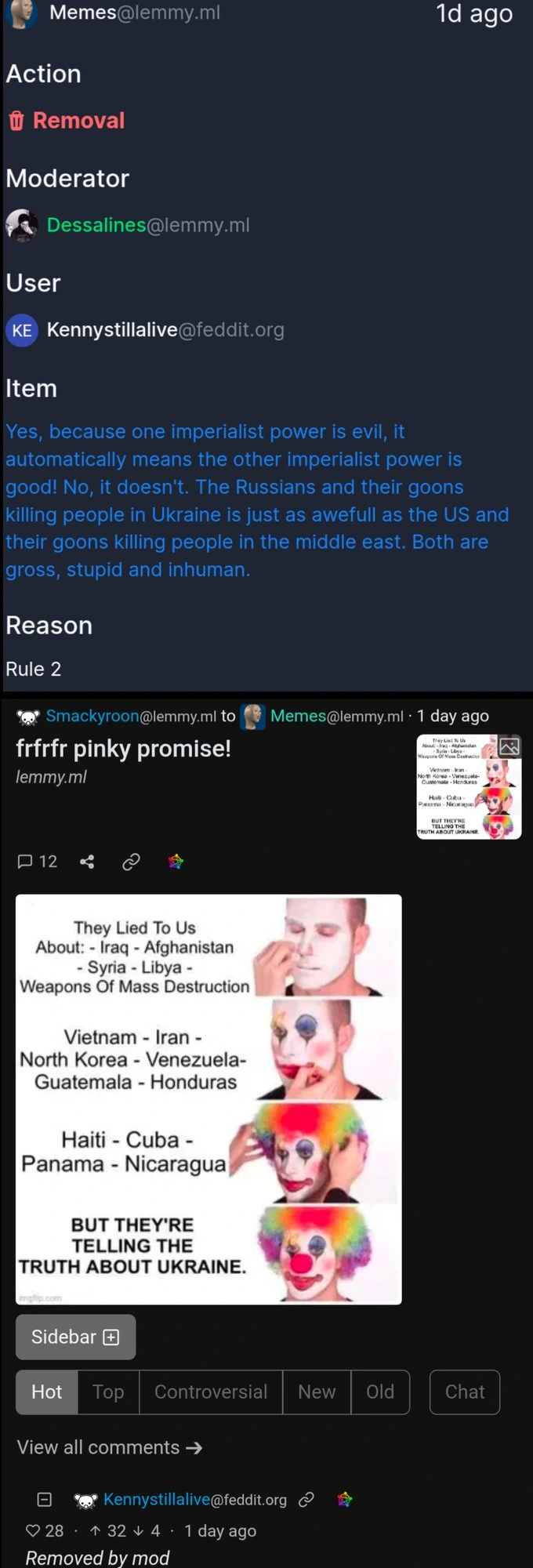Expand the Sidebar button

[75, 1337]
